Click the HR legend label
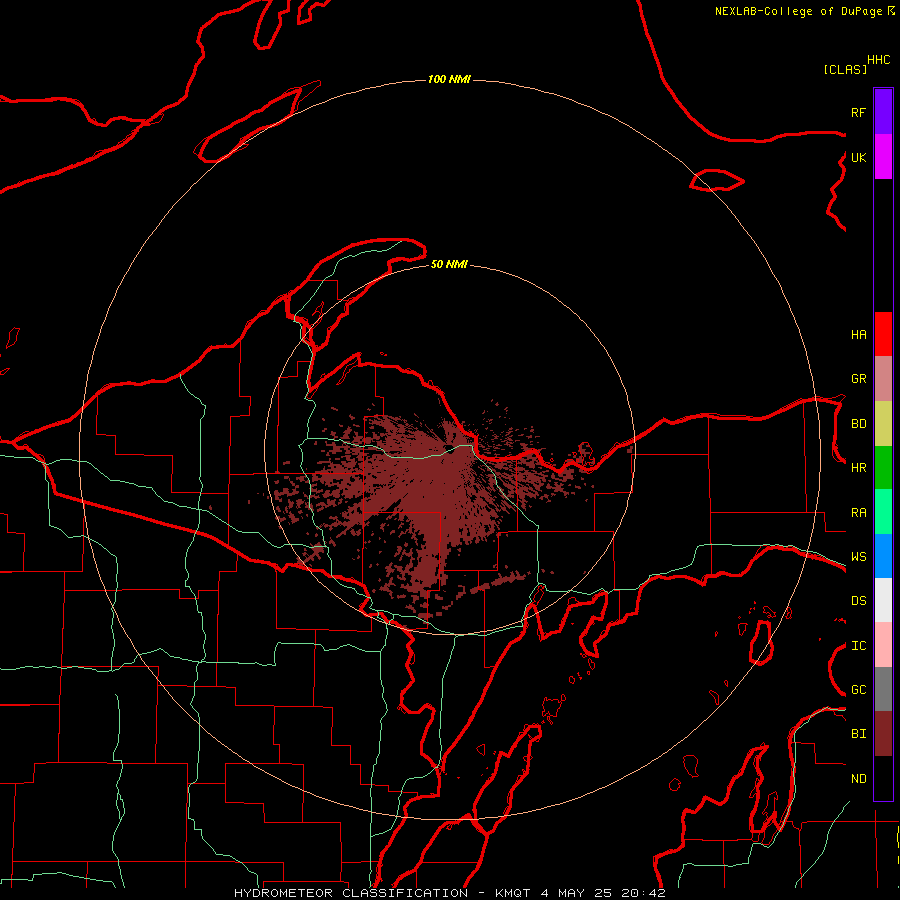This screenshot has height=900, width=900. click(858, 468)
